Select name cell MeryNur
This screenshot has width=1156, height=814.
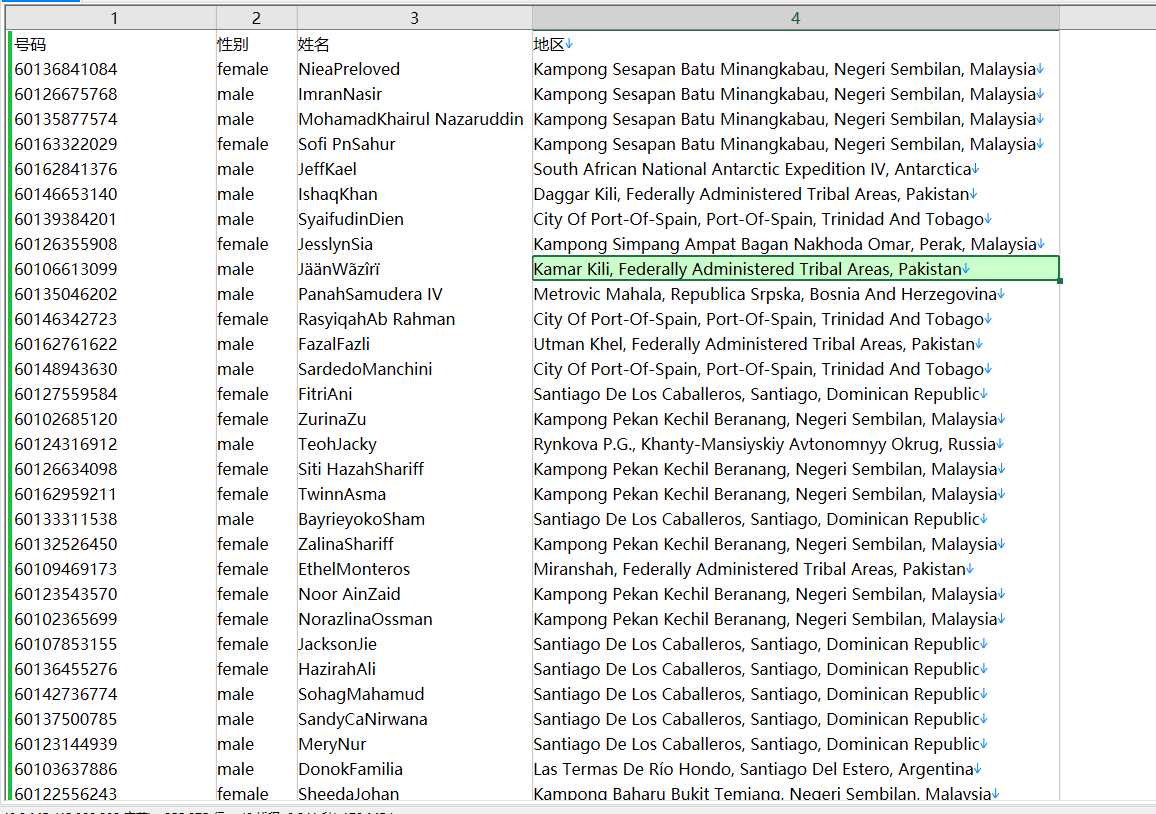pos(414,745)
